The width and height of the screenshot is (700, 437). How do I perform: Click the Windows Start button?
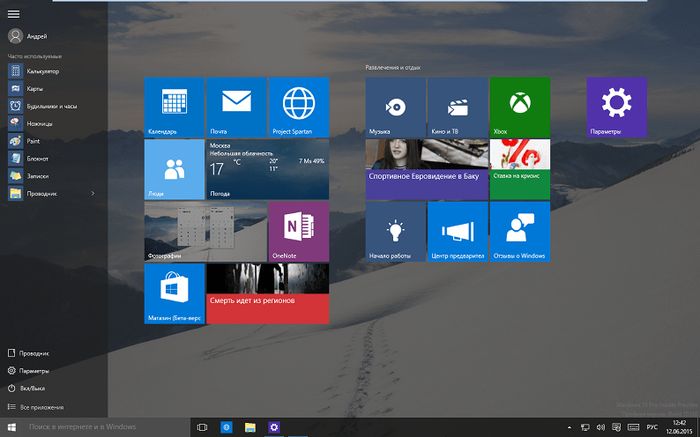(12, 427)
